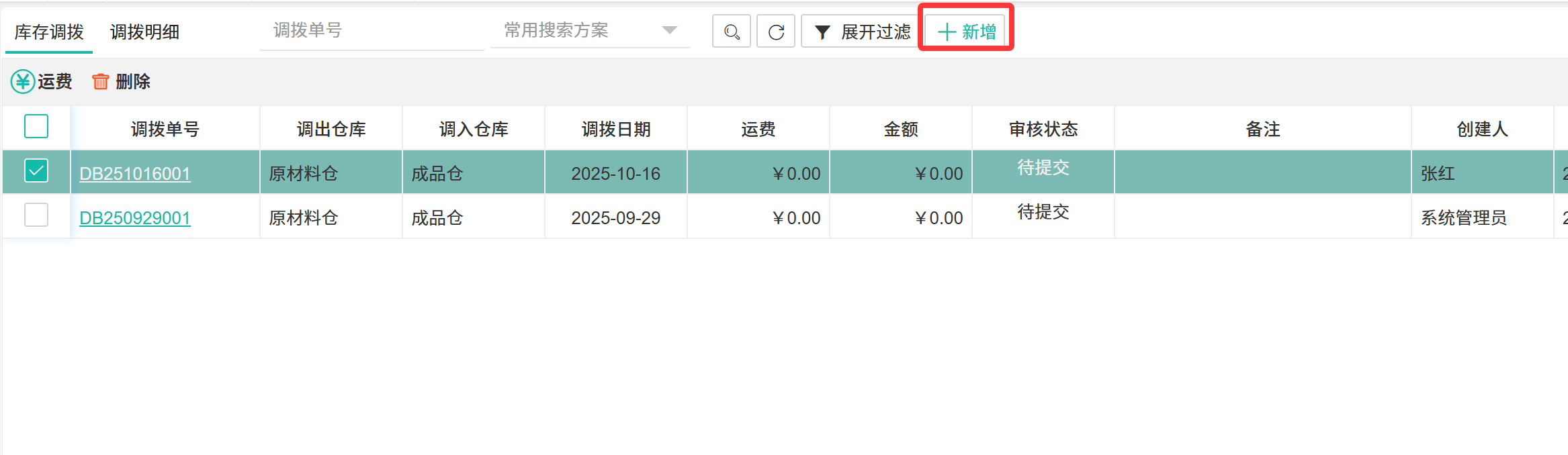Expand the 常用搜索方案 dropdown arrow
The image size is (1568, 455).
point(669,30)
